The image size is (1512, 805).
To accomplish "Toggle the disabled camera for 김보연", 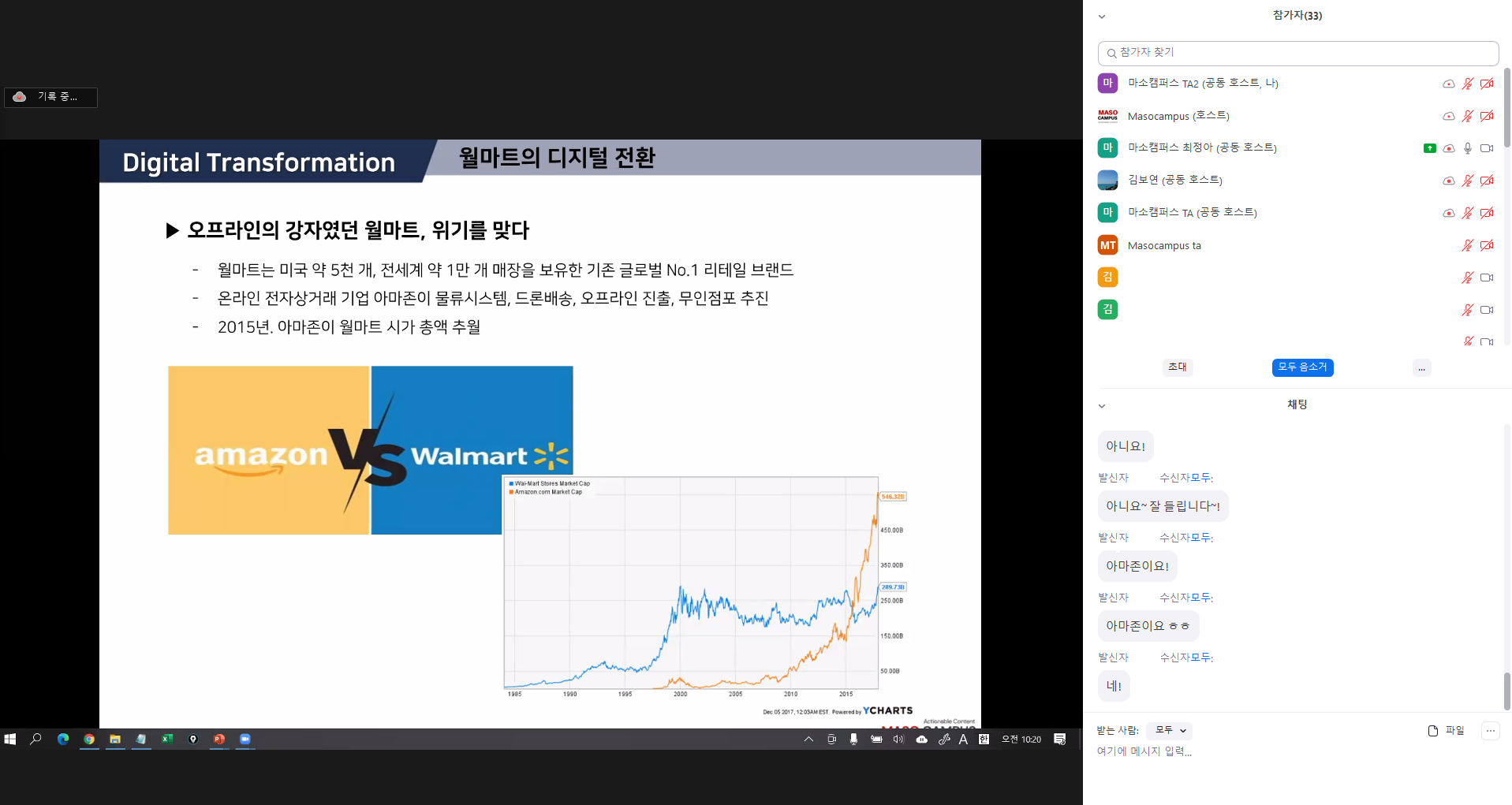I will (1487, 181).
